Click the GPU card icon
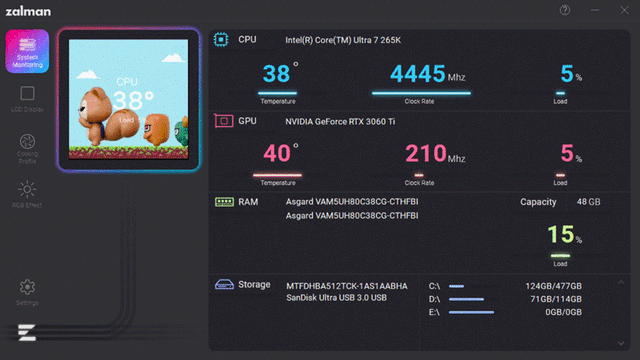The image size is (640, 360). tap(224, 121)
